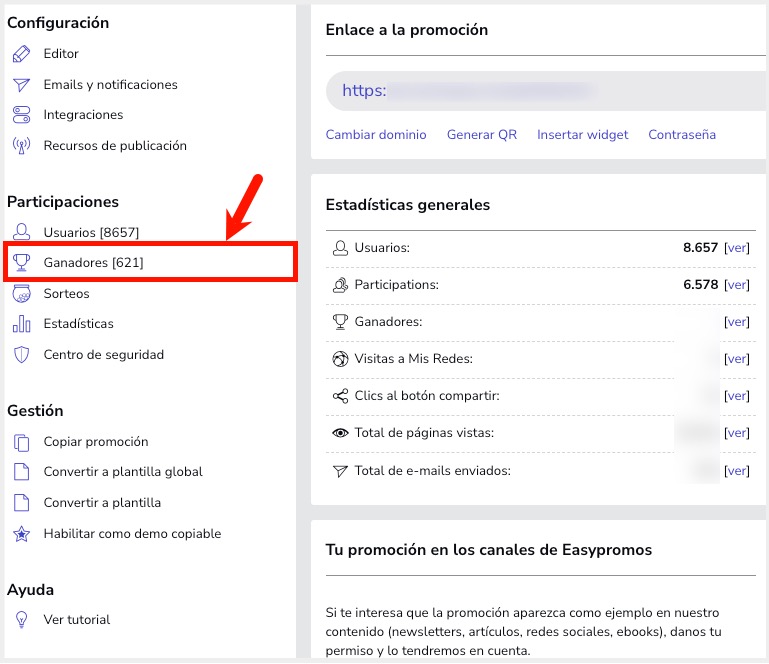Click the antenna icon for Recursos de publicación
This screenshot has width=769, height=664.
click(x=21, y=146)
